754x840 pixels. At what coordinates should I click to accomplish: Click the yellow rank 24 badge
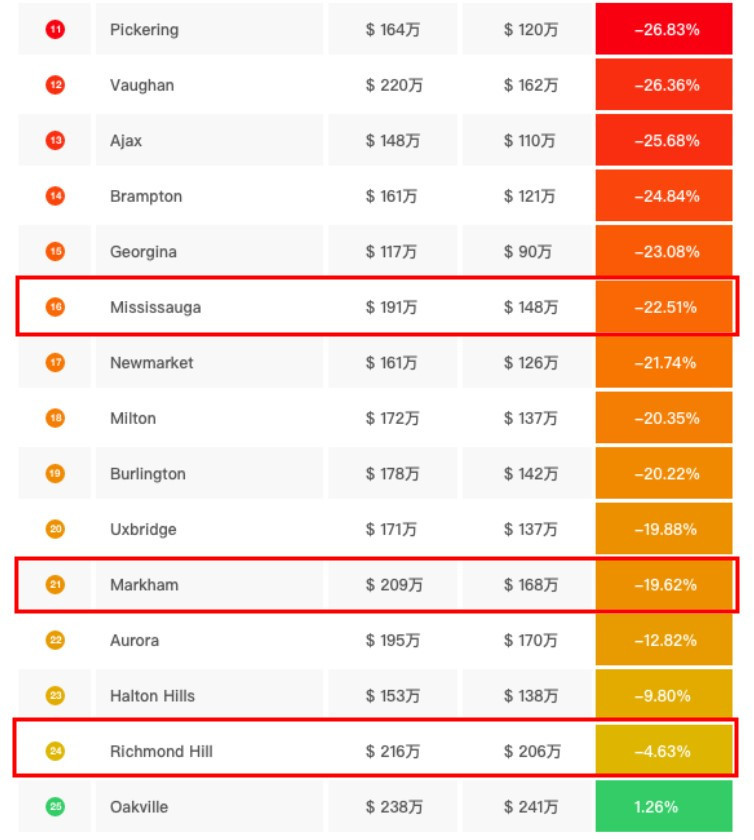[55, 751]
